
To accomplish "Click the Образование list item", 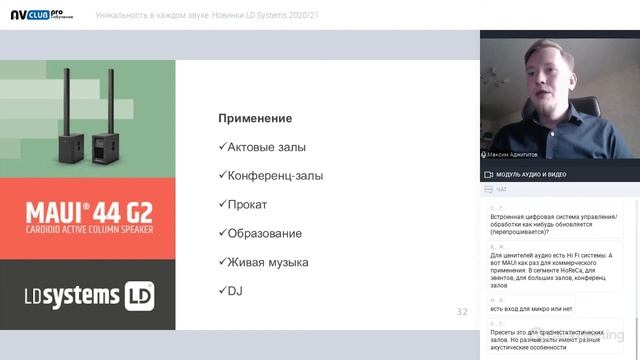I will tap(260, 233).
